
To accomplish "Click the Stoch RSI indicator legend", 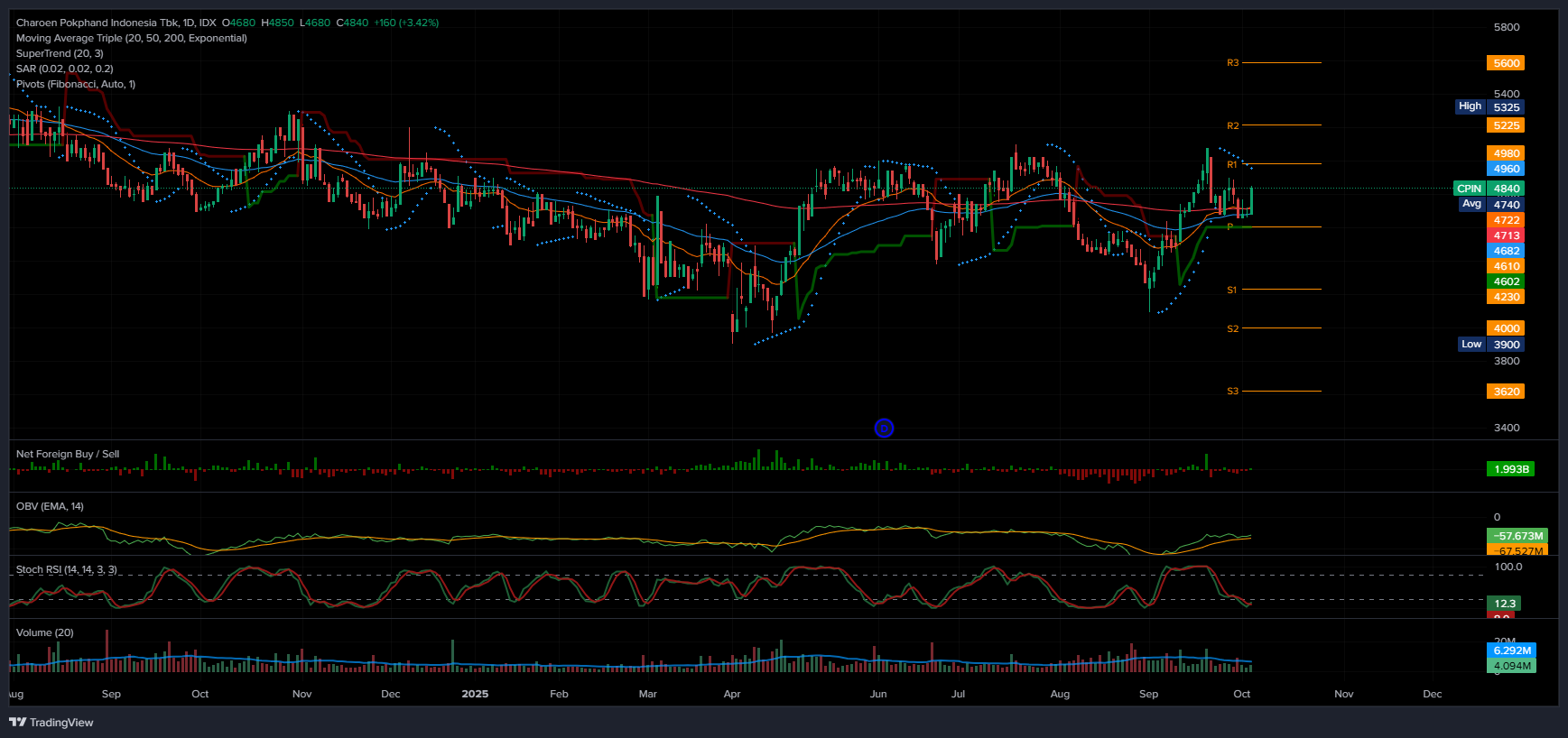I will pos(67,569).
